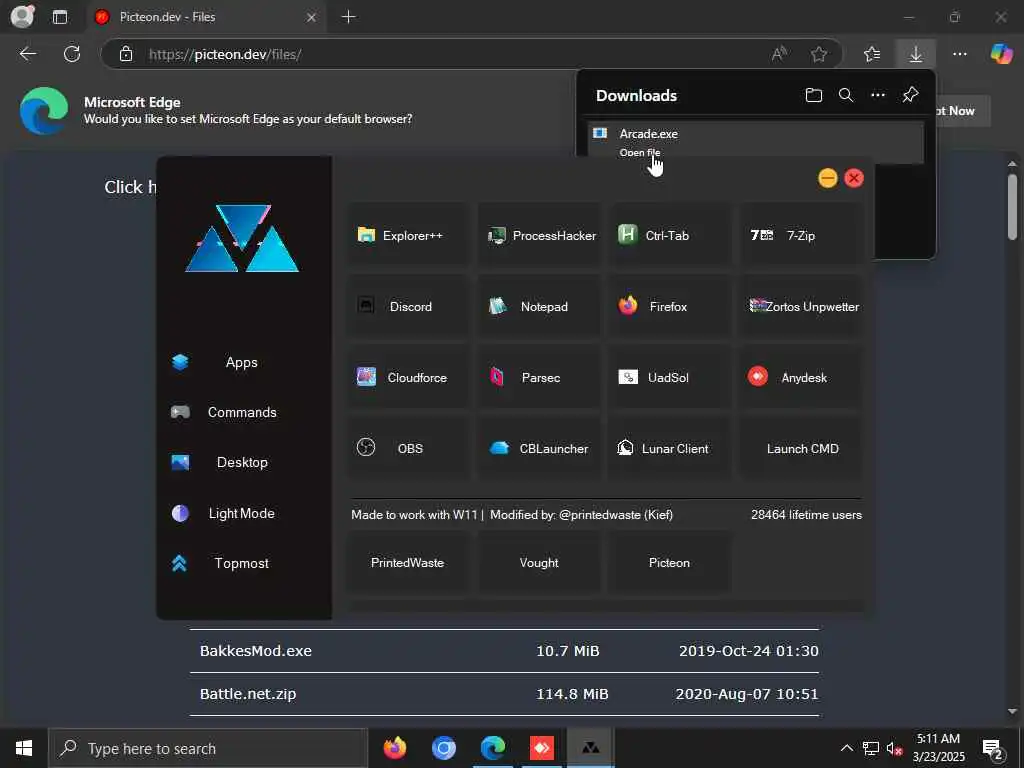Launch Cloudforce app tile
Screen dimensions: 1024x768
click(406, 377)
